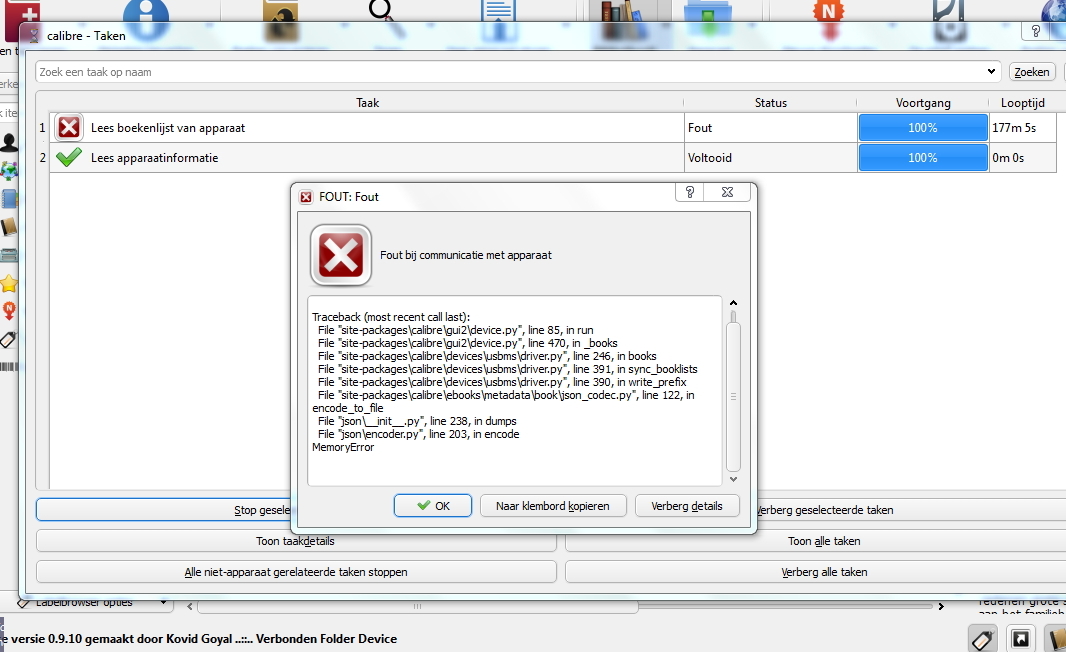This screenshot has width=1066, height=652.
Task: Click the help question mark in the FOUT dialog
Action: (x=690, y=192)
